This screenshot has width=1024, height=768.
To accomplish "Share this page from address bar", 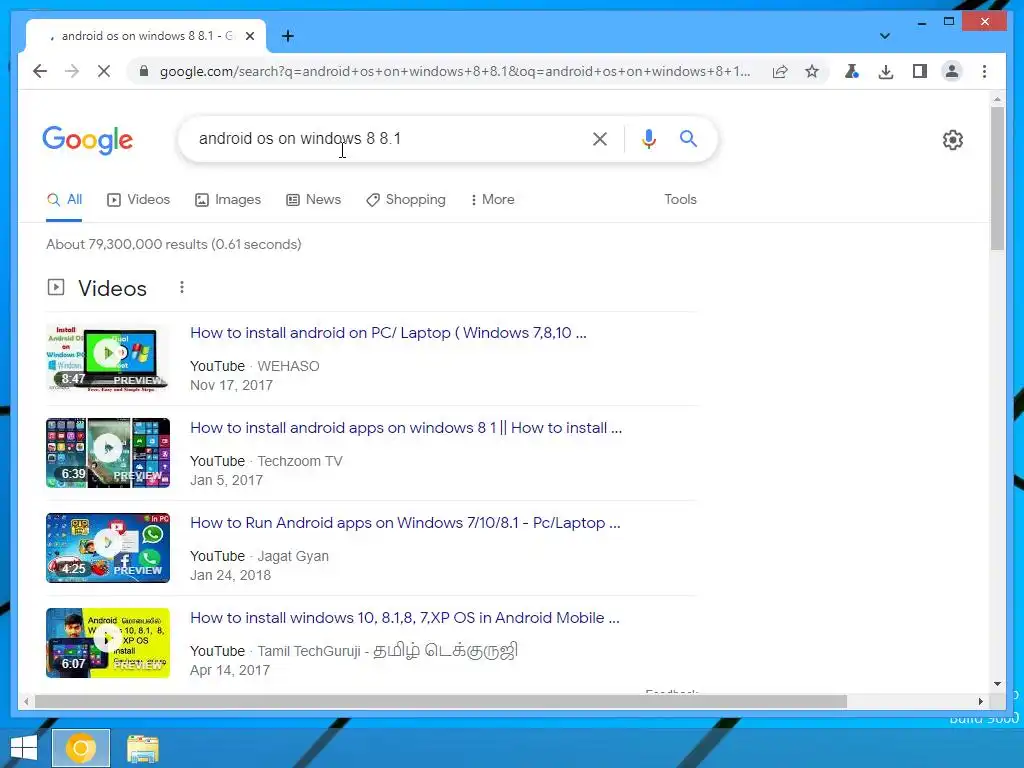I will pyautogui.click(x=780, y=71).
